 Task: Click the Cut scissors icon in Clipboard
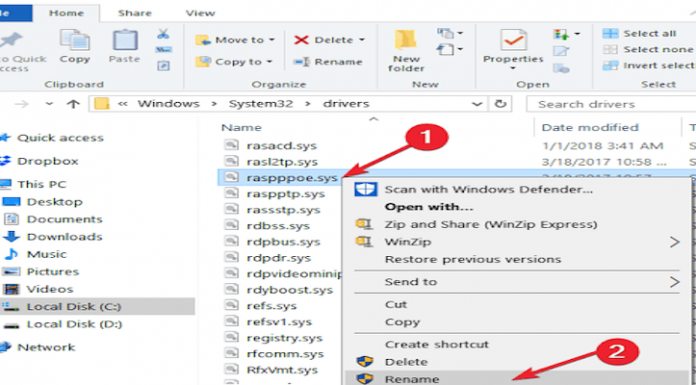[163, 34]
